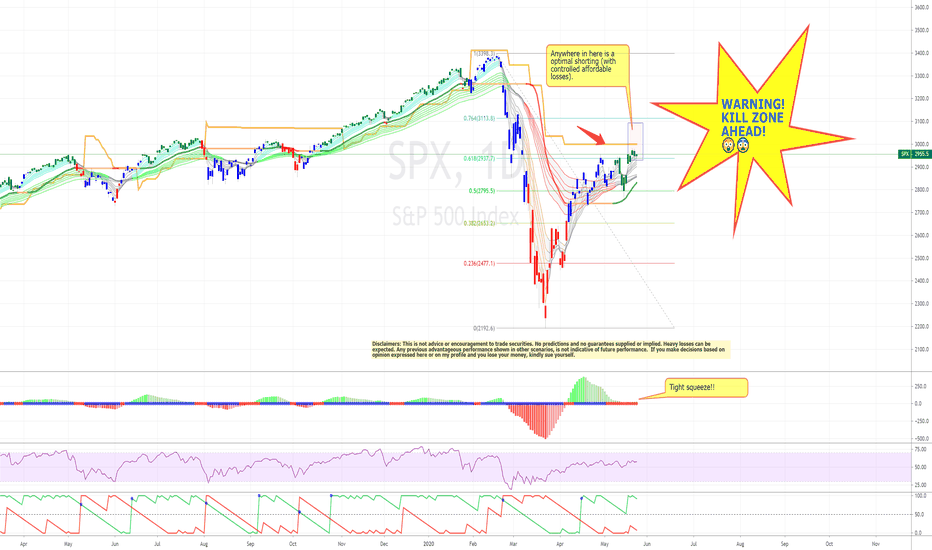Click the Fibonacci label 0(2192.6)
932x550 pixels.
click(484, 328)
